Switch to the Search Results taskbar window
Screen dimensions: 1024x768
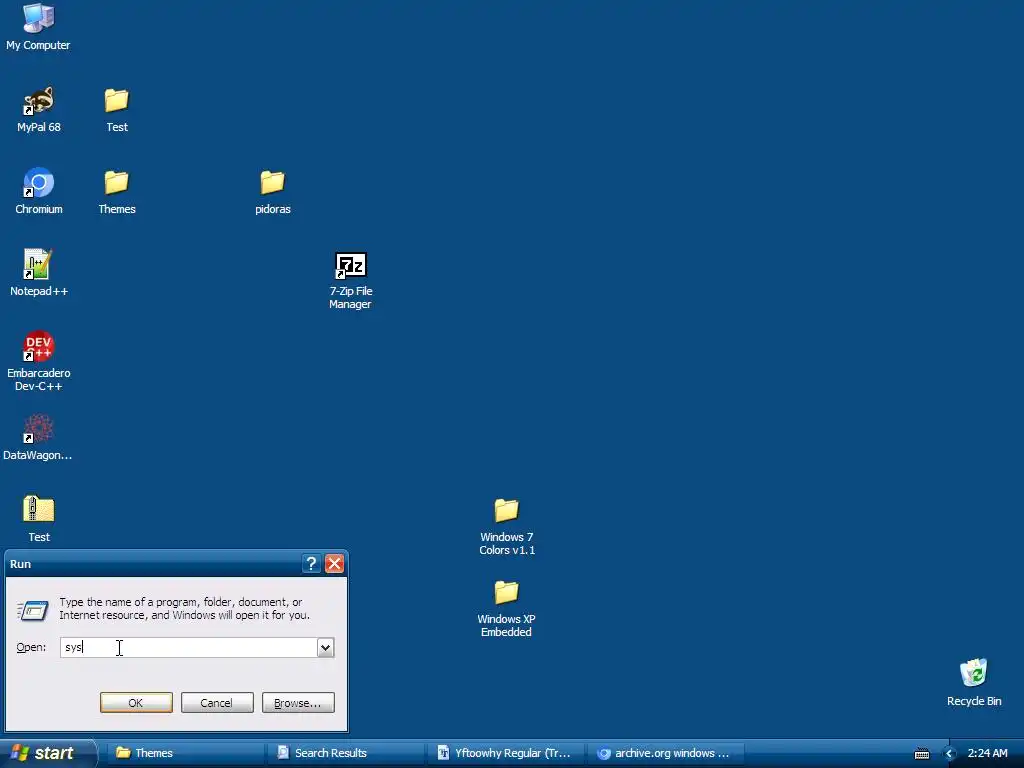click(345, 753)
